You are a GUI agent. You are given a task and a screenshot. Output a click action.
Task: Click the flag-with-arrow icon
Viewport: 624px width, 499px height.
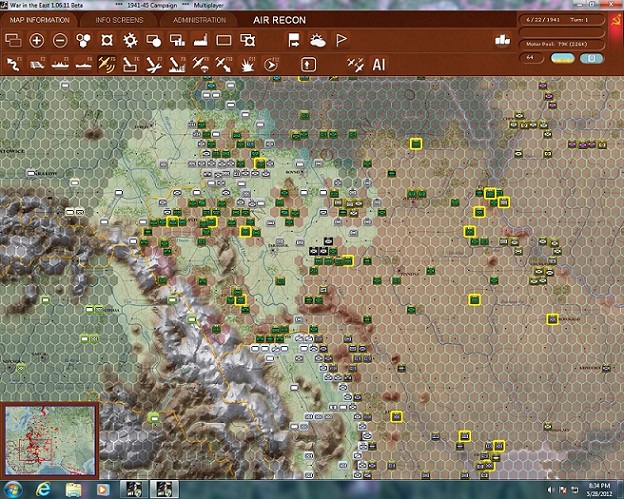(x=294, y=40)
